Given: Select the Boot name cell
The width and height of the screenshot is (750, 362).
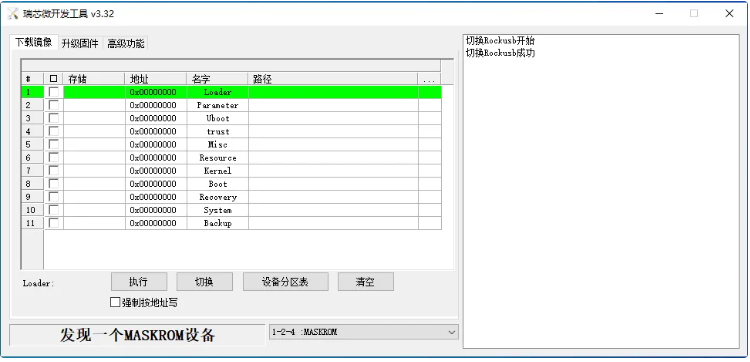Looking at the screenshot, I should [x=218, y=184].
